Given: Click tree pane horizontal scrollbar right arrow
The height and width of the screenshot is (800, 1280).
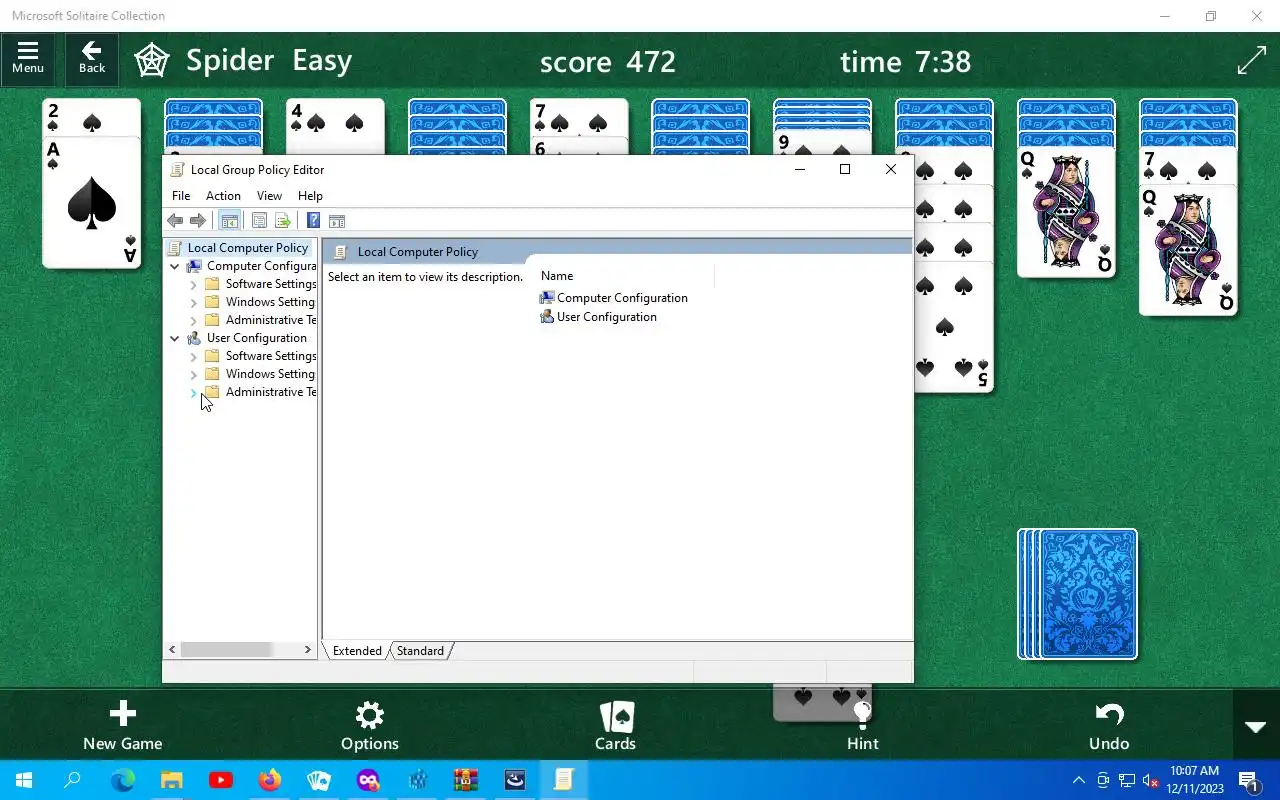Looking at the screenshot, I should 307,650.
